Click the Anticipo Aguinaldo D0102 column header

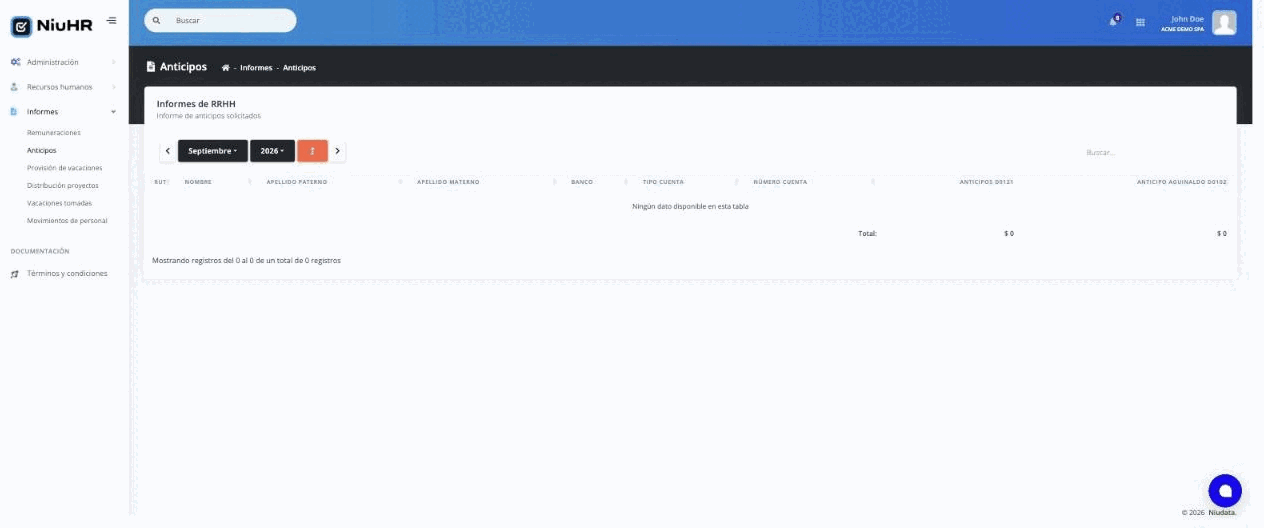pyautogui.click(x=1182, y=182)
